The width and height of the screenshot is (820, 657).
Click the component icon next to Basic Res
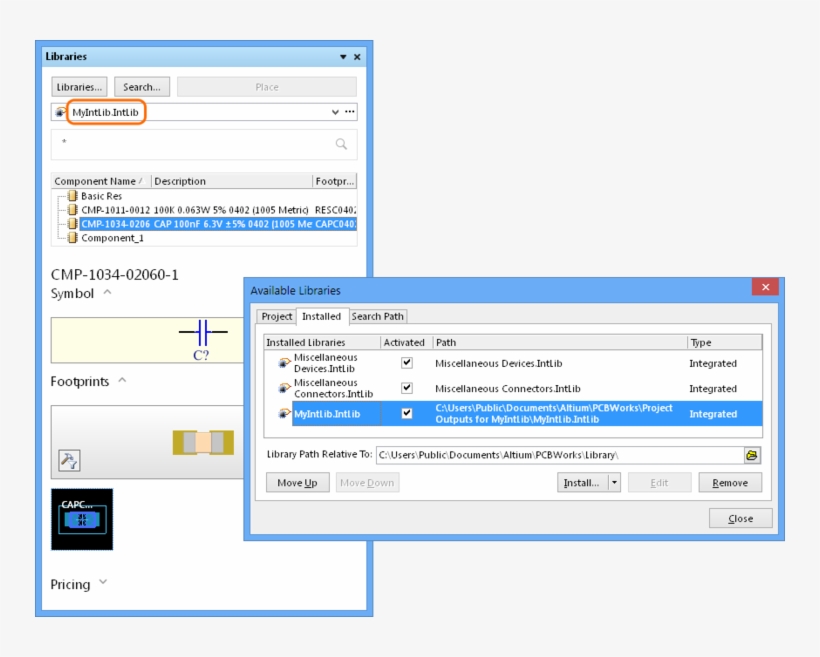(x=74, y=196)
